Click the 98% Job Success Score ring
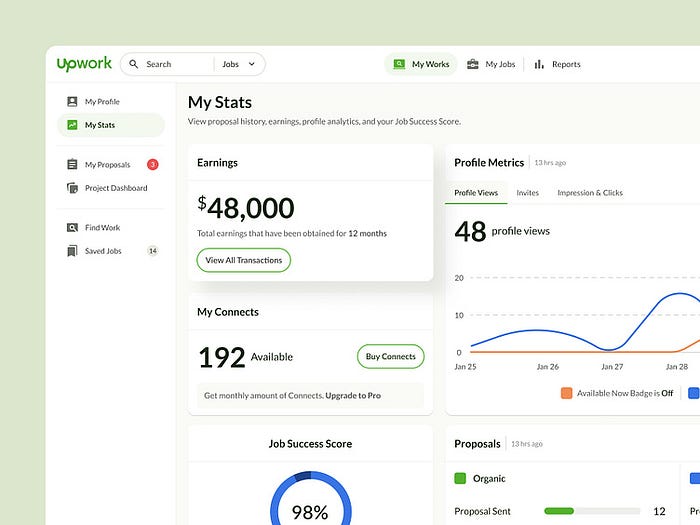This screenshot has width=700, height=525. tap(311, 498)
